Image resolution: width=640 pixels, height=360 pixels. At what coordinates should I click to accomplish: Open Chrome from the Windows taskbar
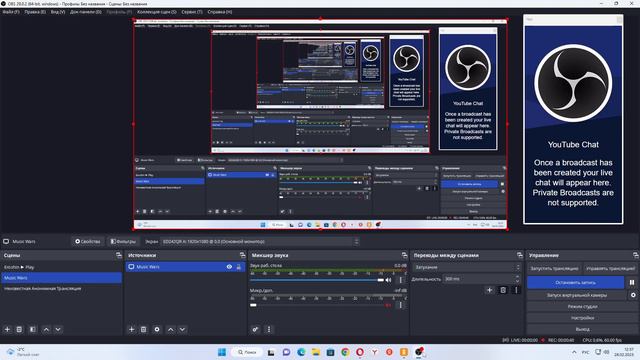(x=345, y=352)
